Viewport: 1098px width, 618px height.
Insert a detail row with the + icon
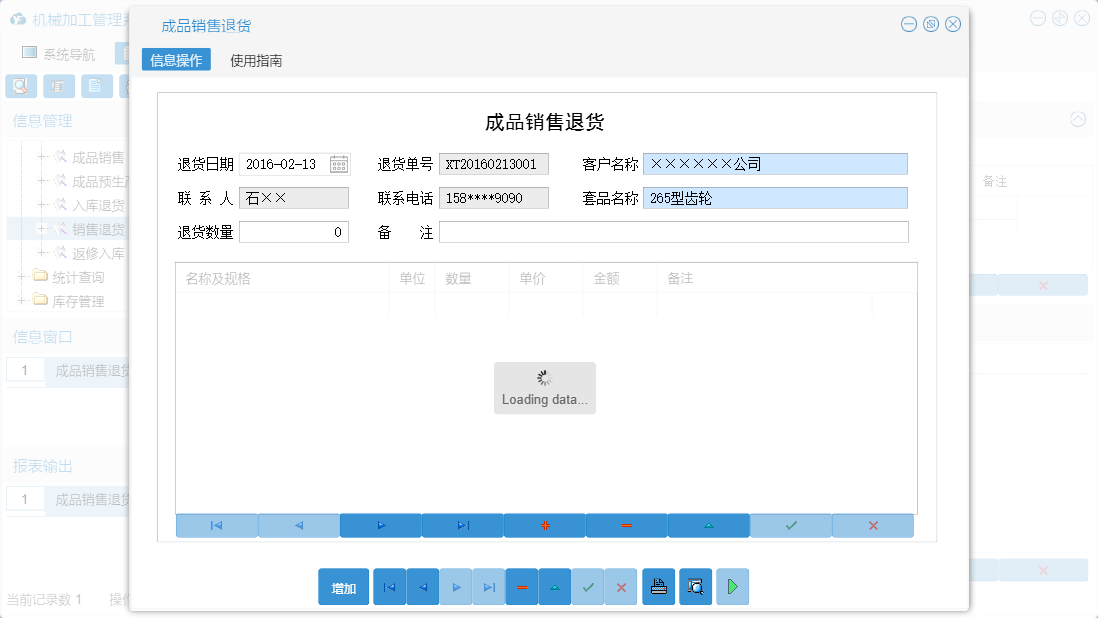pyautogui.click(x=545, y=525)
